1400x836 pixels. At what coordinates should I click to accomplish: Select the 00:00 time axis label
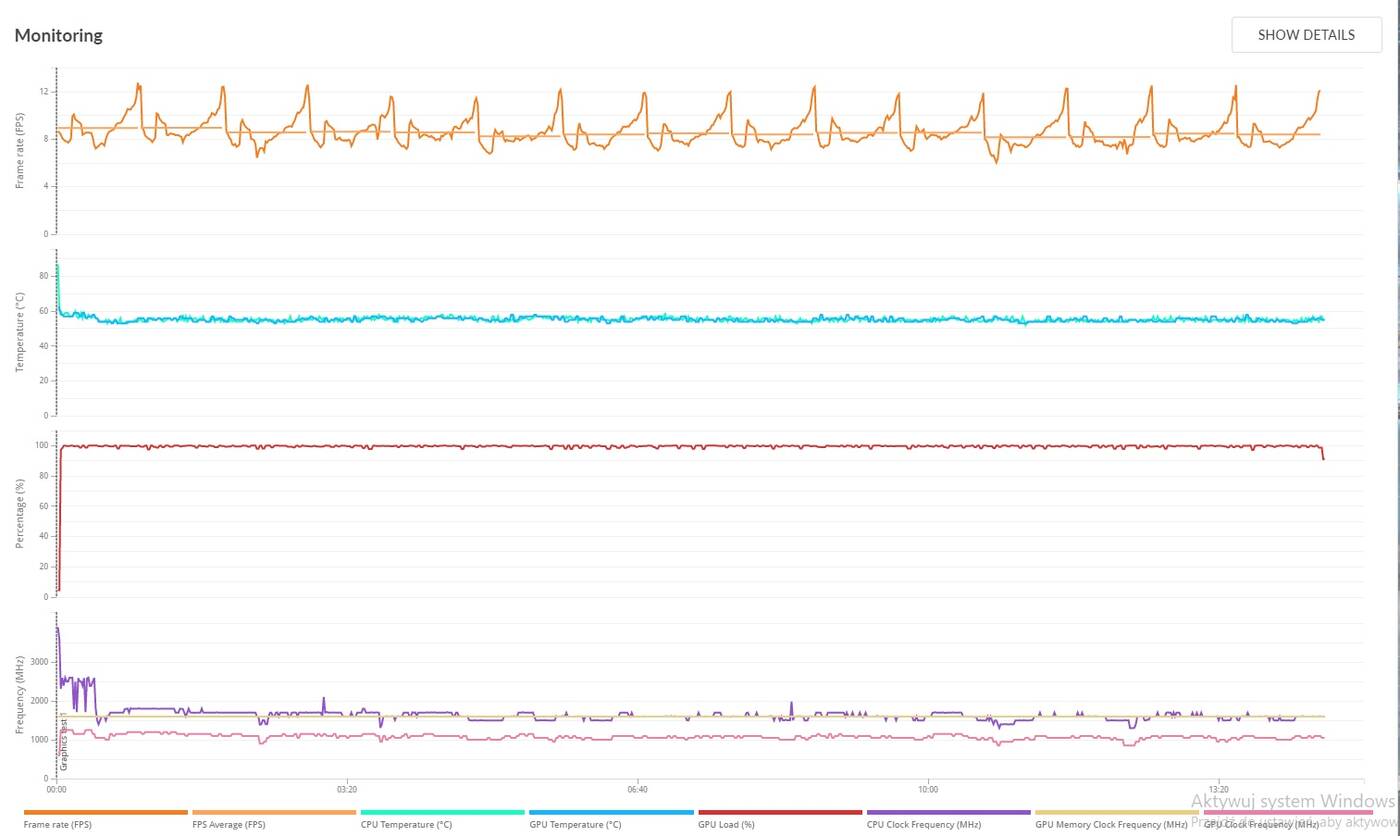tap(57, 790)
